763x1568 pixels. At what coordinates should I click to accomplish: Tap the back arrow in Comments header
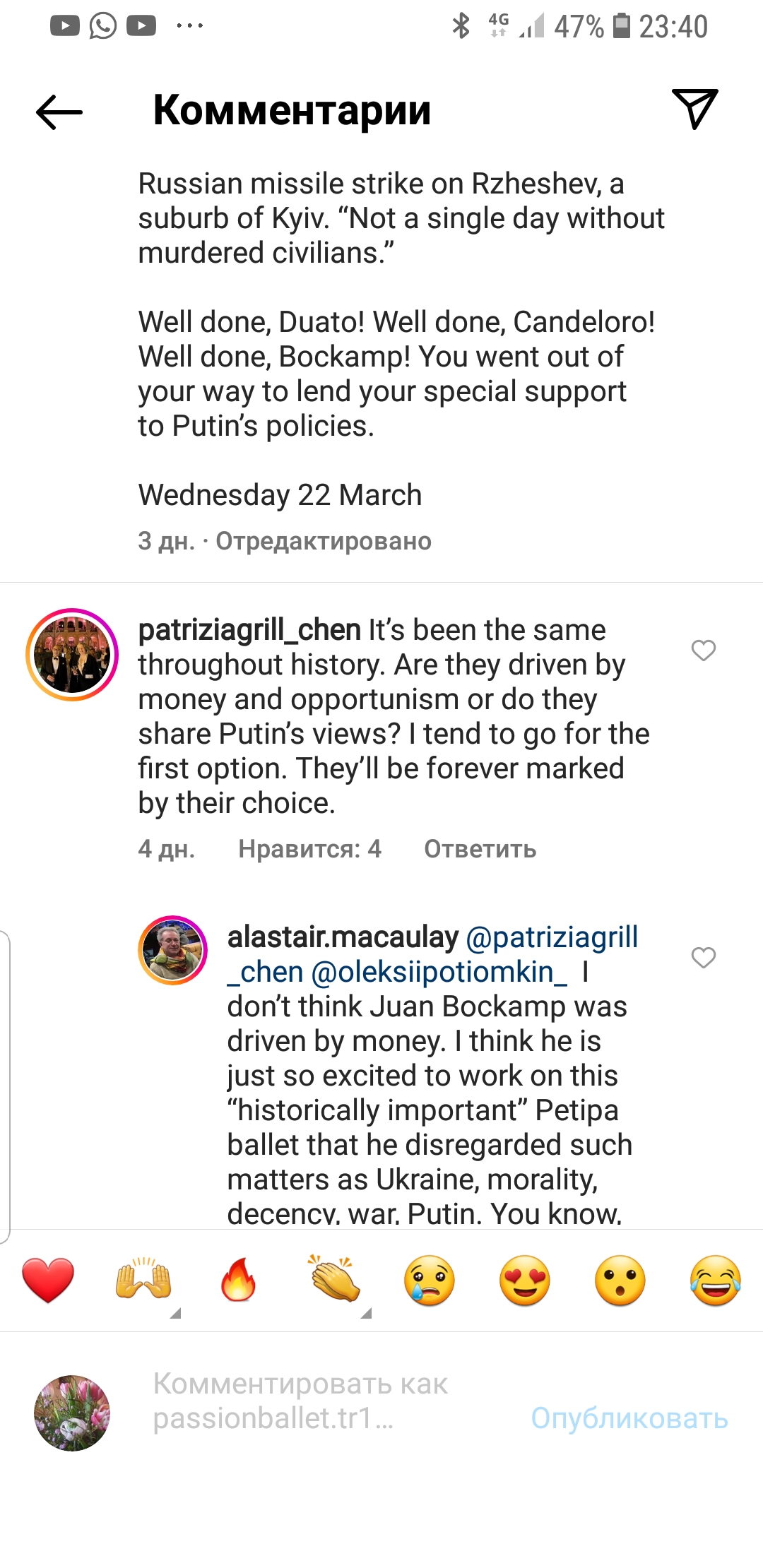(59, 112)
